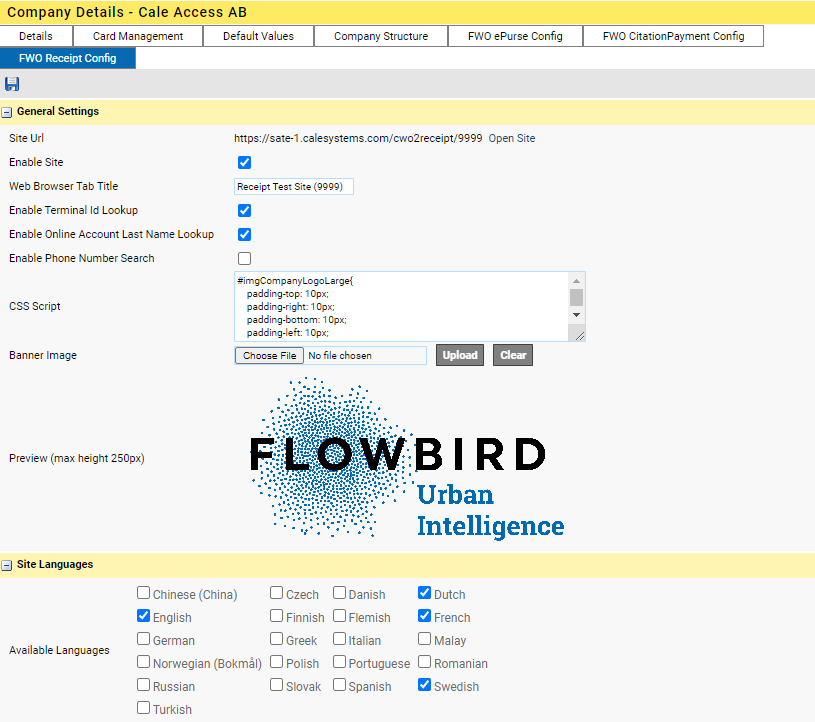Check the Flemish language box
The height and width of the screenshot is (722, 815).
[x=339, y=616]
